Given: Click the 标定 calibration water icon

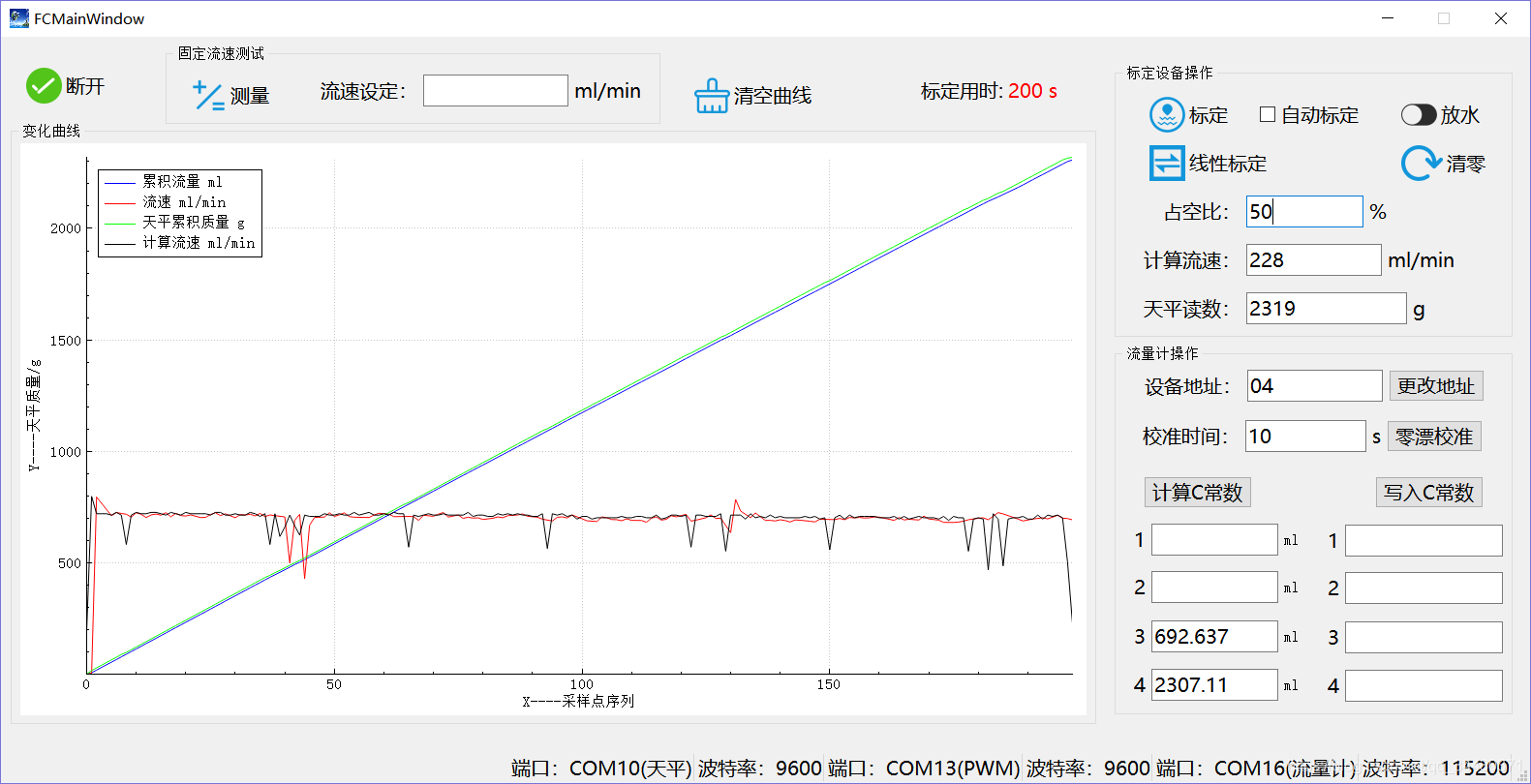Looking at the screenshot, I should click(1167, 115).
